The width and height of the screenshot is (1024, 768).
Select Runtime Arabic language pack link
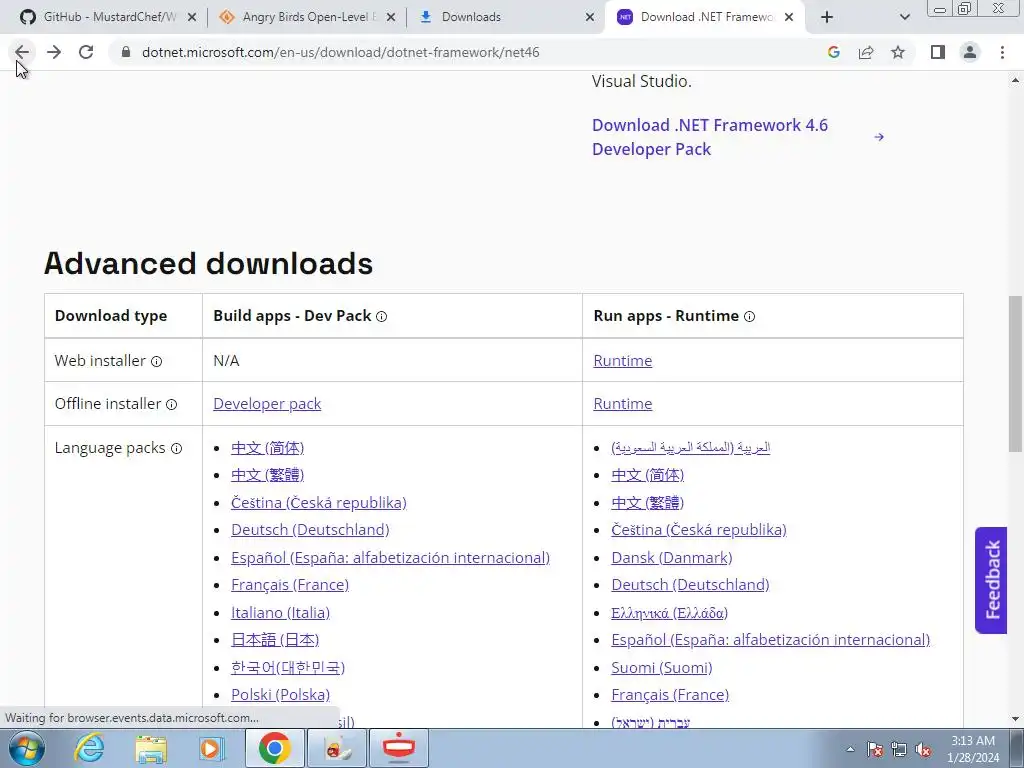(691, 447)
